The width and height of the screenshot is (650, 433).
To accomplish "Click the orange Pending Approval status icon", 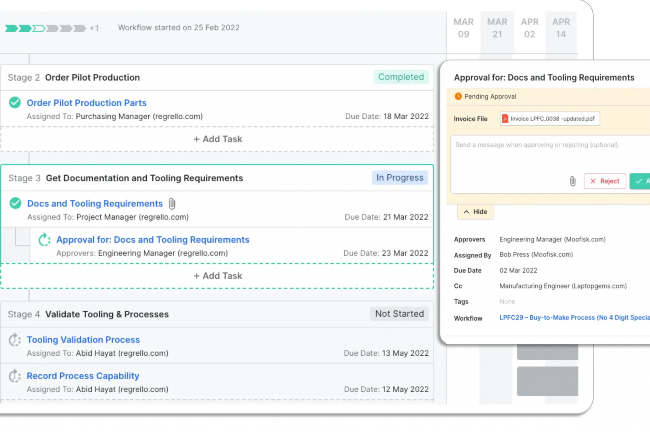I will pyautogui.click(x=458, y=96).
